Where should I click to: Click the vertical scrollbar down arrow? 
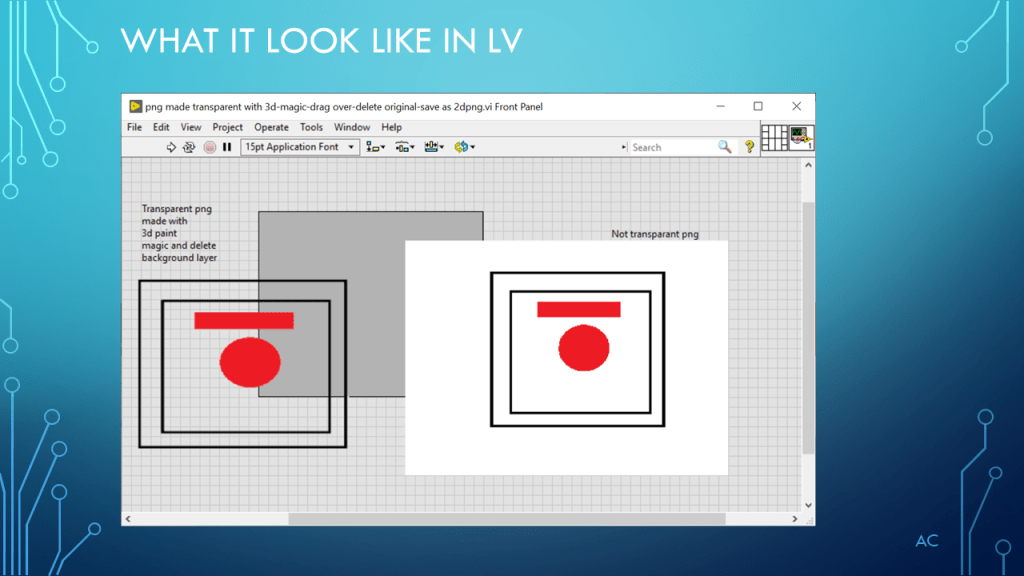tap(808, 506)
